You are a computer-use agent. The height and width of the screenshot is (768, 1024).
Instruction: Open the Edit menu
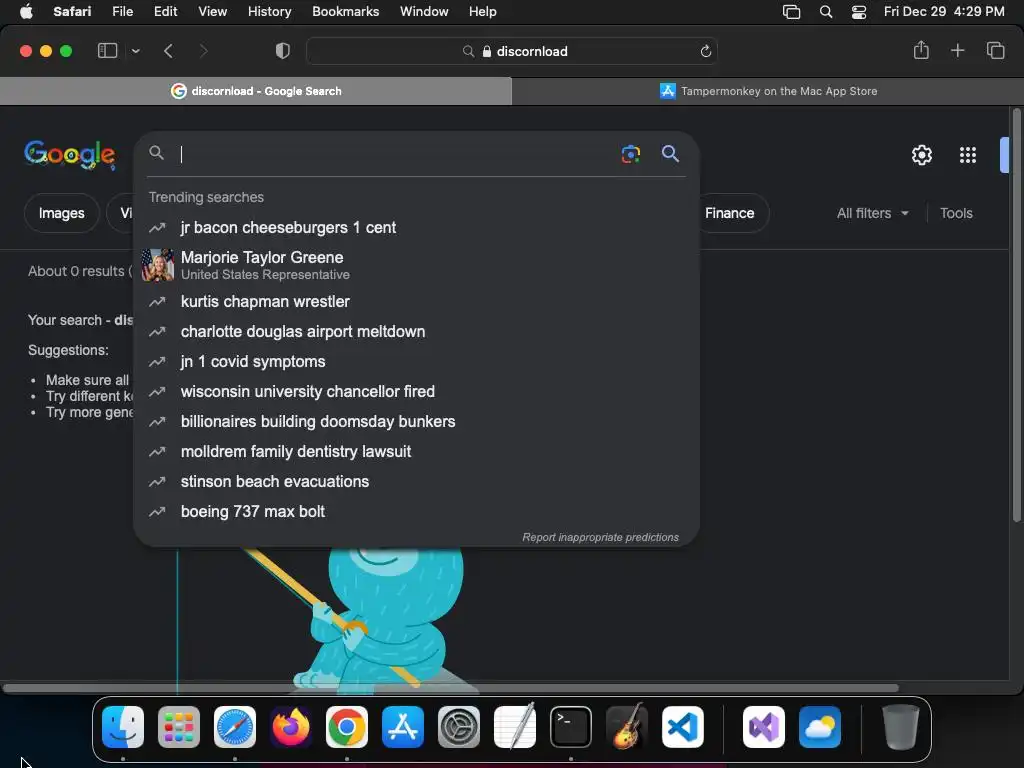[x=165, y=12]
